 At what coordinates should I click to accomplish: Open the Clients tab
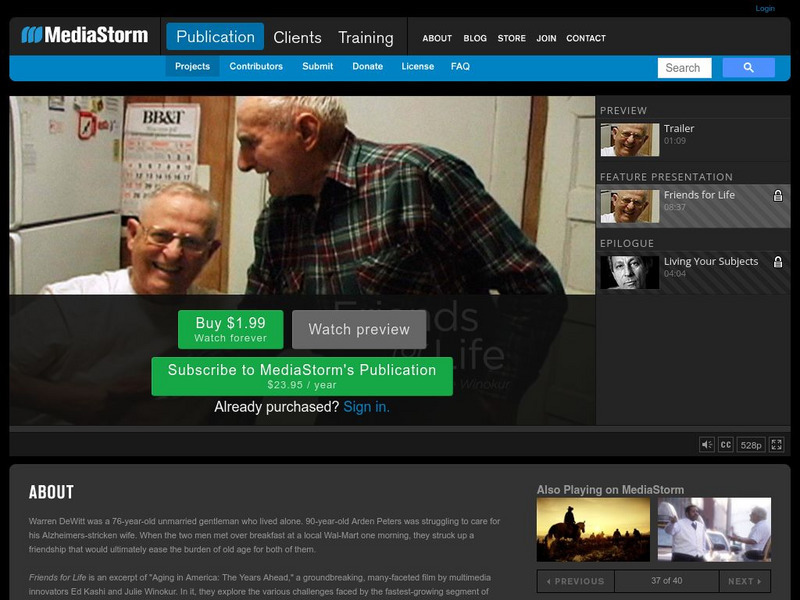tap(297, 37)
